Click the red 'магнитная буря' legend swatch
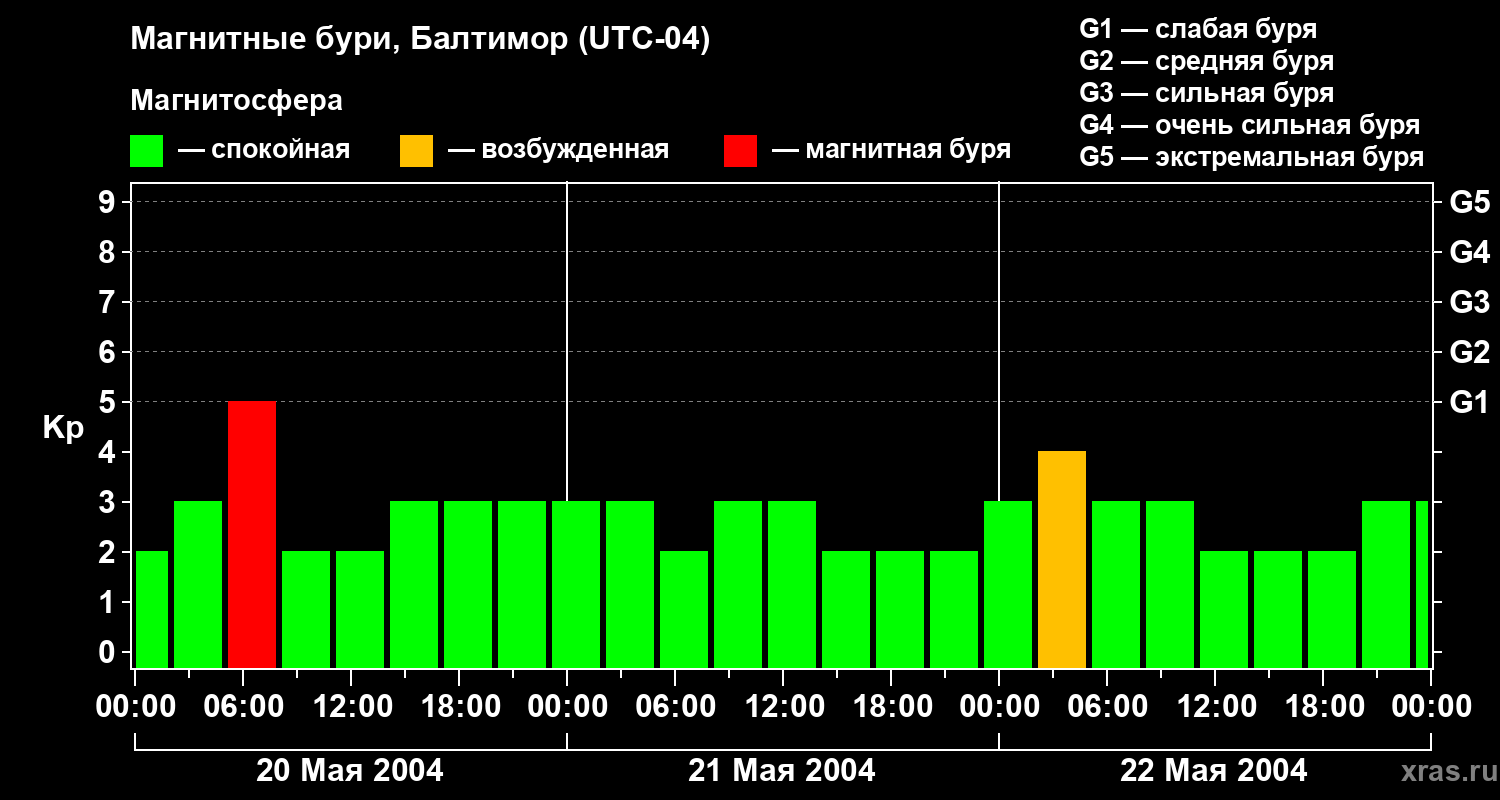This screenshot has height=800, width=1500. pyautogui.click(x=740, y=151)
